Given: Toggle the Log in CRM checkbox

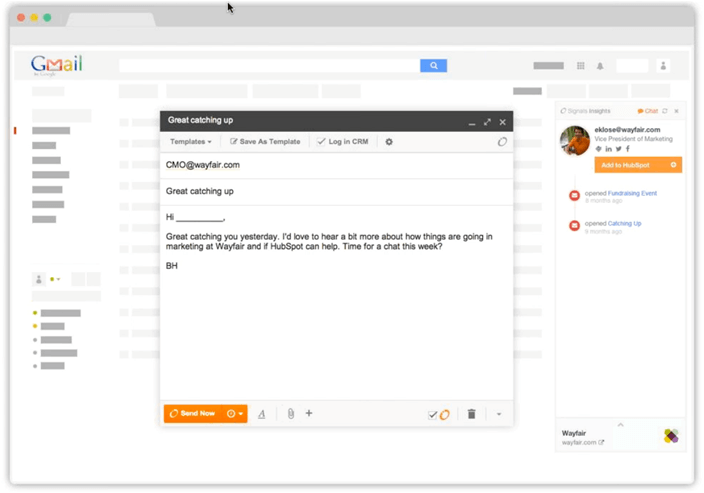Looking at the screenshot, I should 321,142.
